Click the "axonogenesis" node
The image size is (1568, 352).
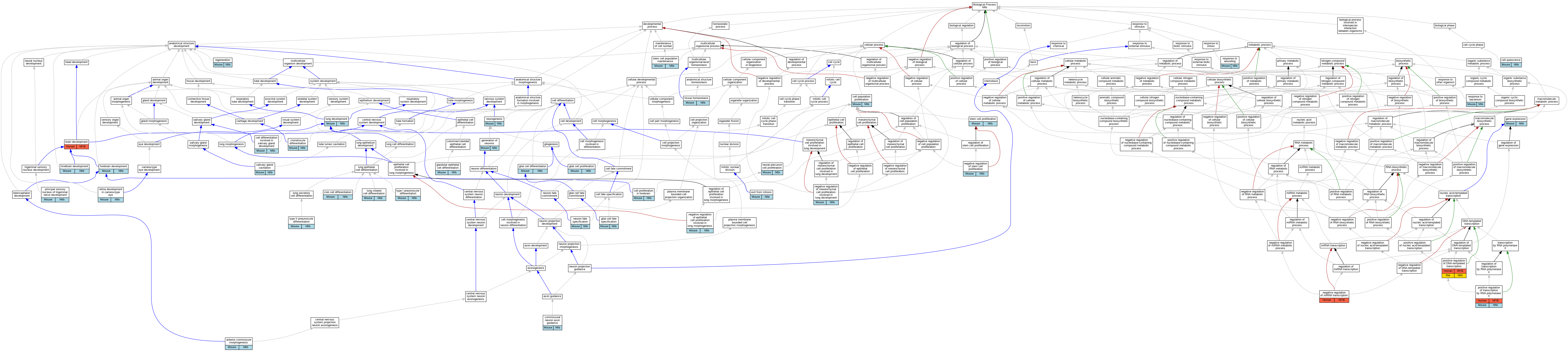click(x=536, y=268)
